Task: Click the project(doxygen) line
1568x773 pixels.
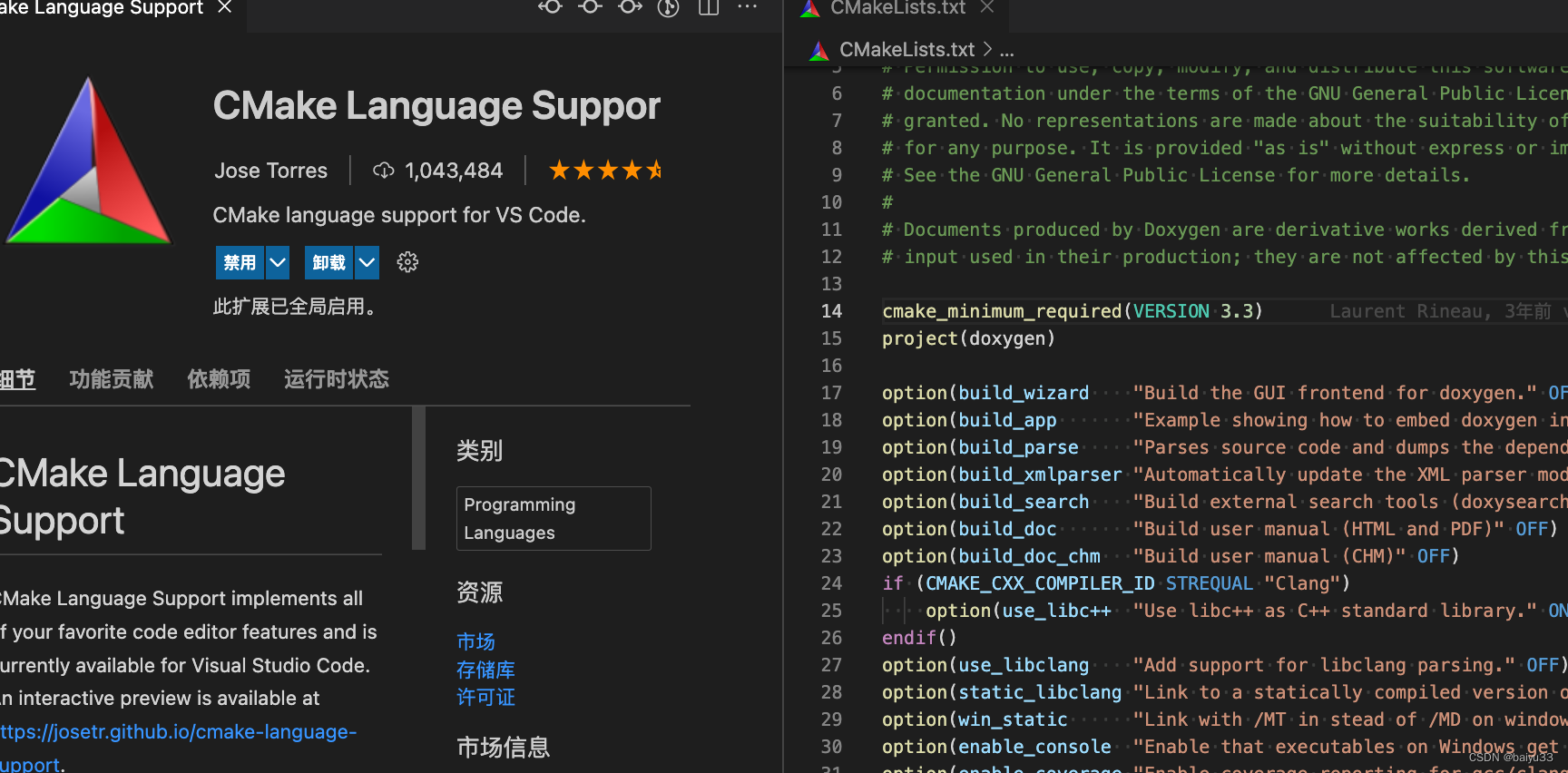Action: click(x=968, y=338)
